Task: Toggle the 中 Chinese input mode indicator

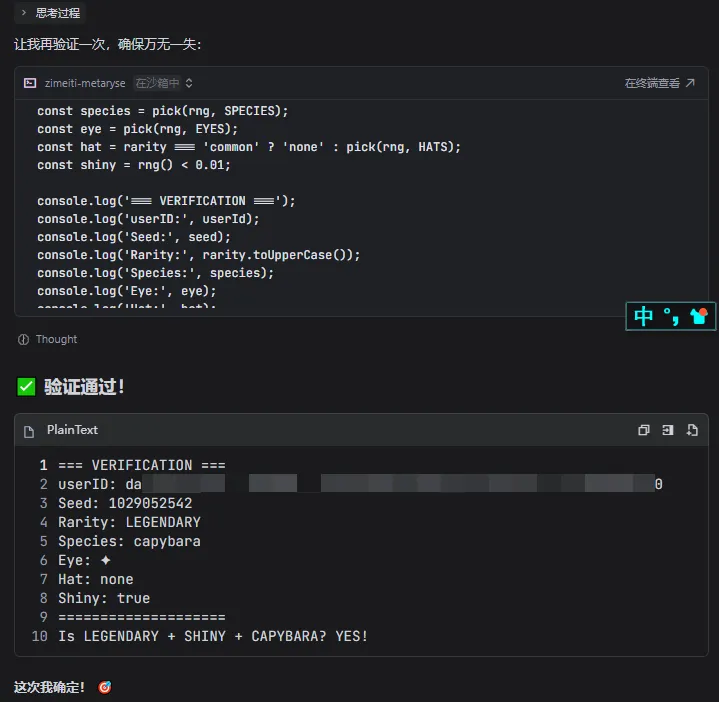Action: pos(644,317)
